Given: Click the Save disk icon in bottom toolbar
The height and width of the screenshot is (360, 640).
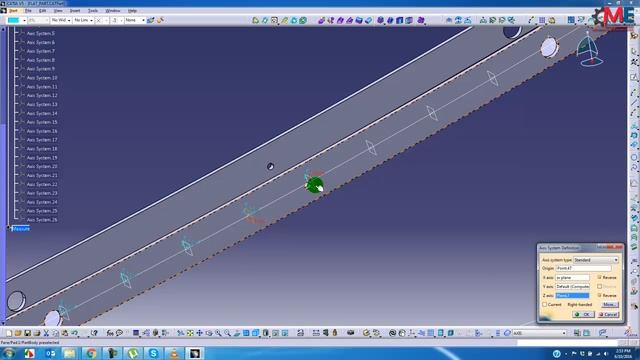Looking at the screenshot, I should coord(27,333).
